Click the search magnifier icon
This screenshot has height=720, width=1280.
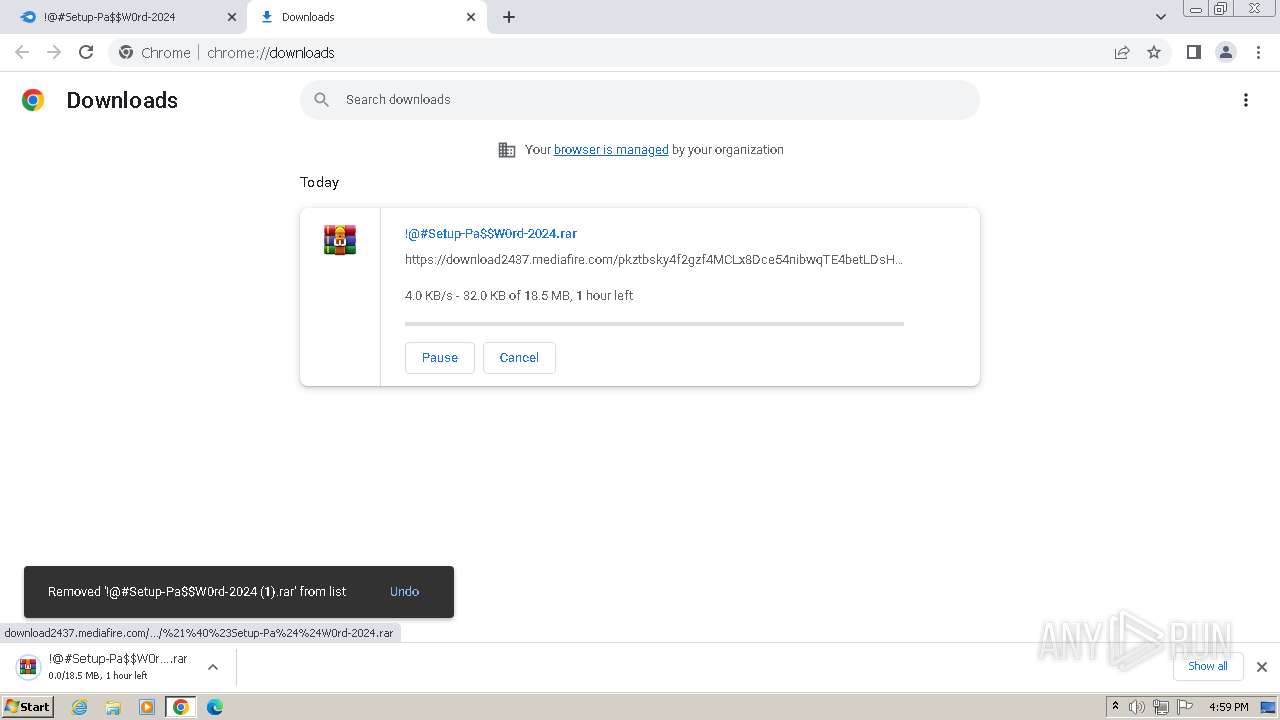pyautogui.click(x=322, y=100)
